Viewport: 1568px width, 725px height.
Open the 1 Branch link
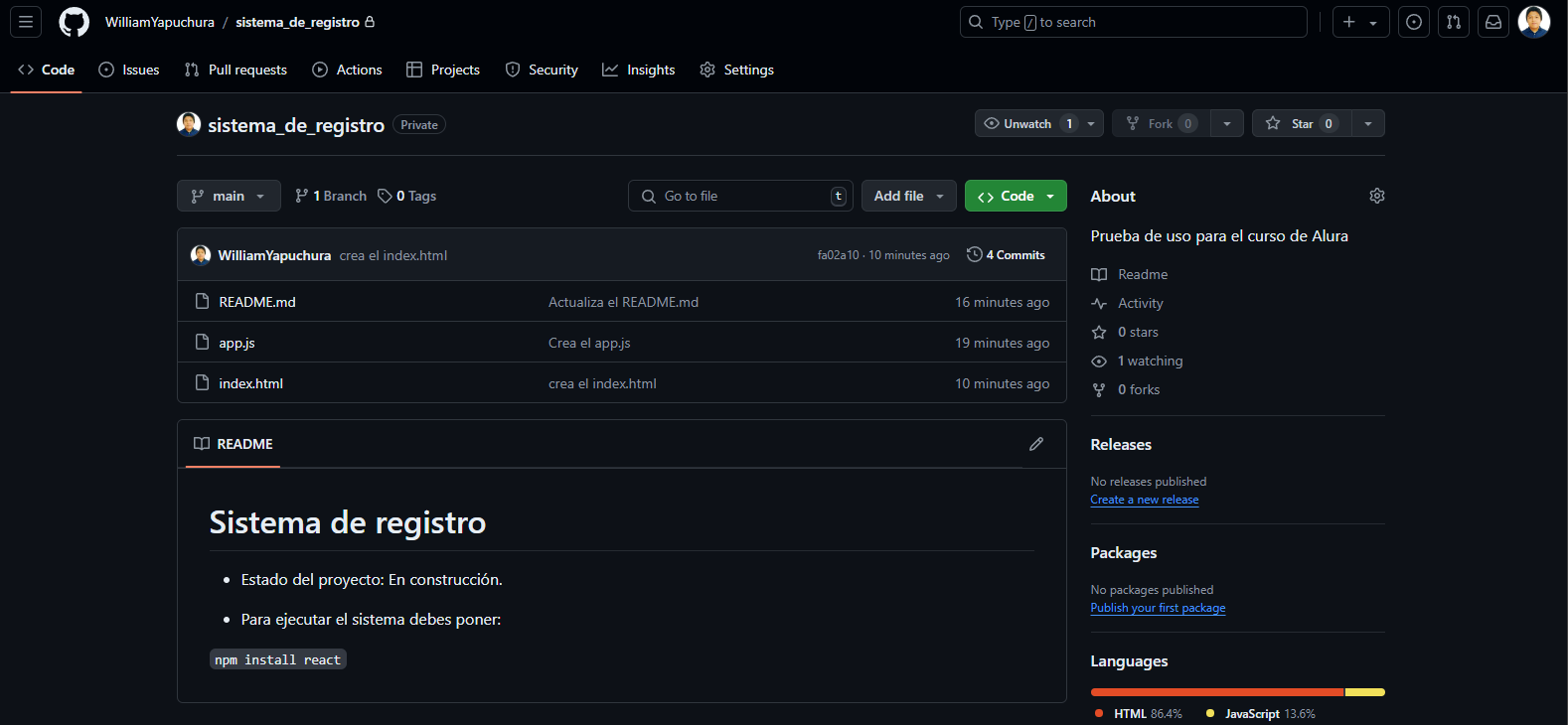(331, 196)
